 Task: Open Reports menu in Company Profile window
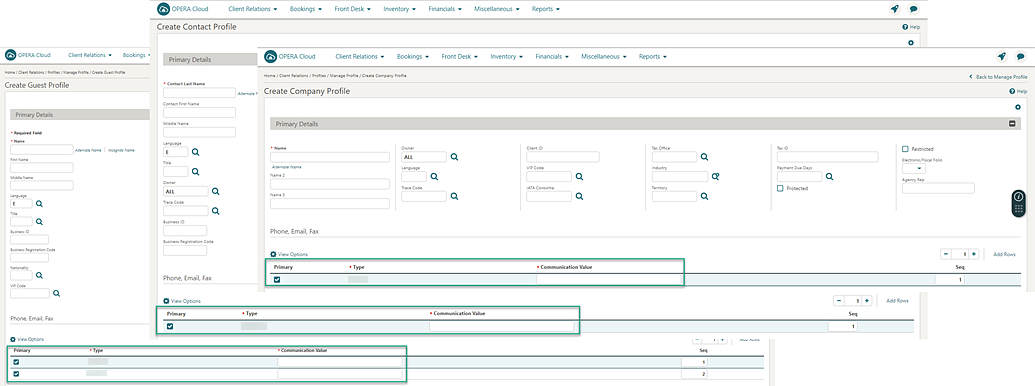coord(653,57)
